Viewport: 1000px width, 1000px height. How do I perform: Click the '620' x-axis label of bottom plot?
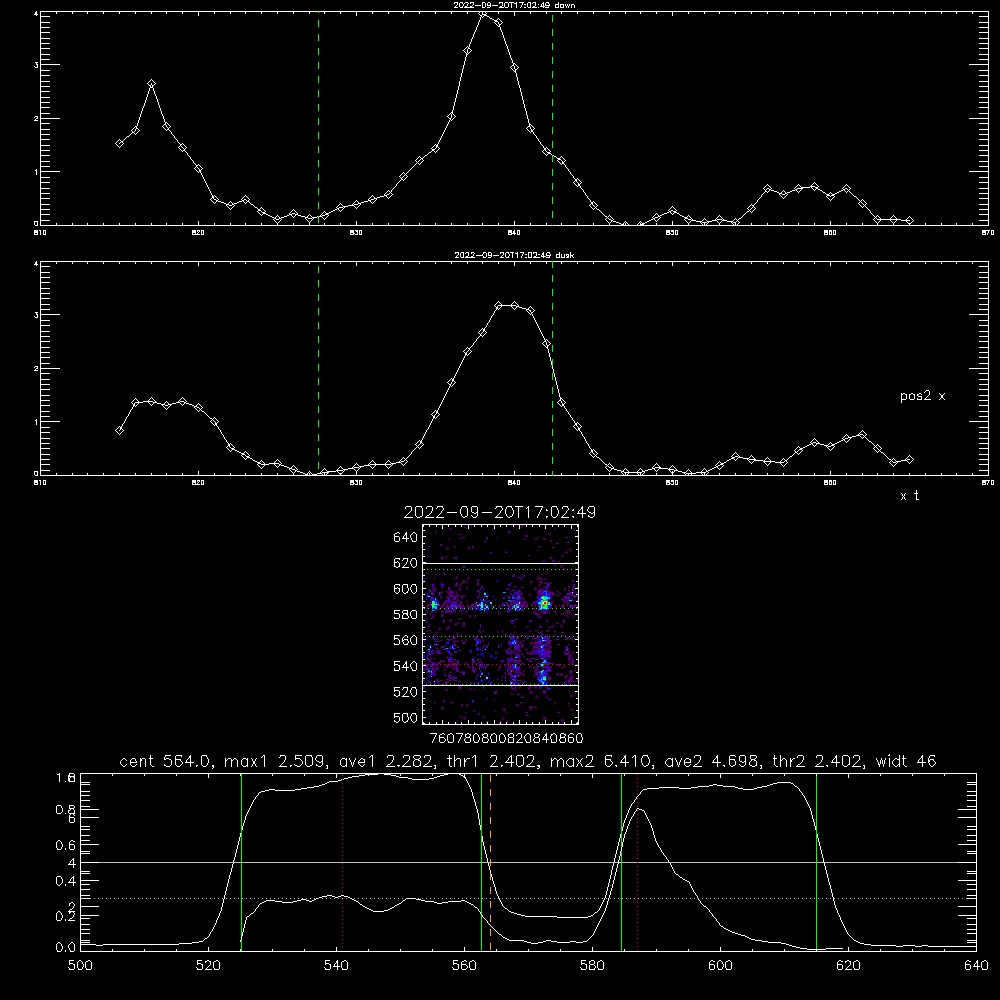848,966
